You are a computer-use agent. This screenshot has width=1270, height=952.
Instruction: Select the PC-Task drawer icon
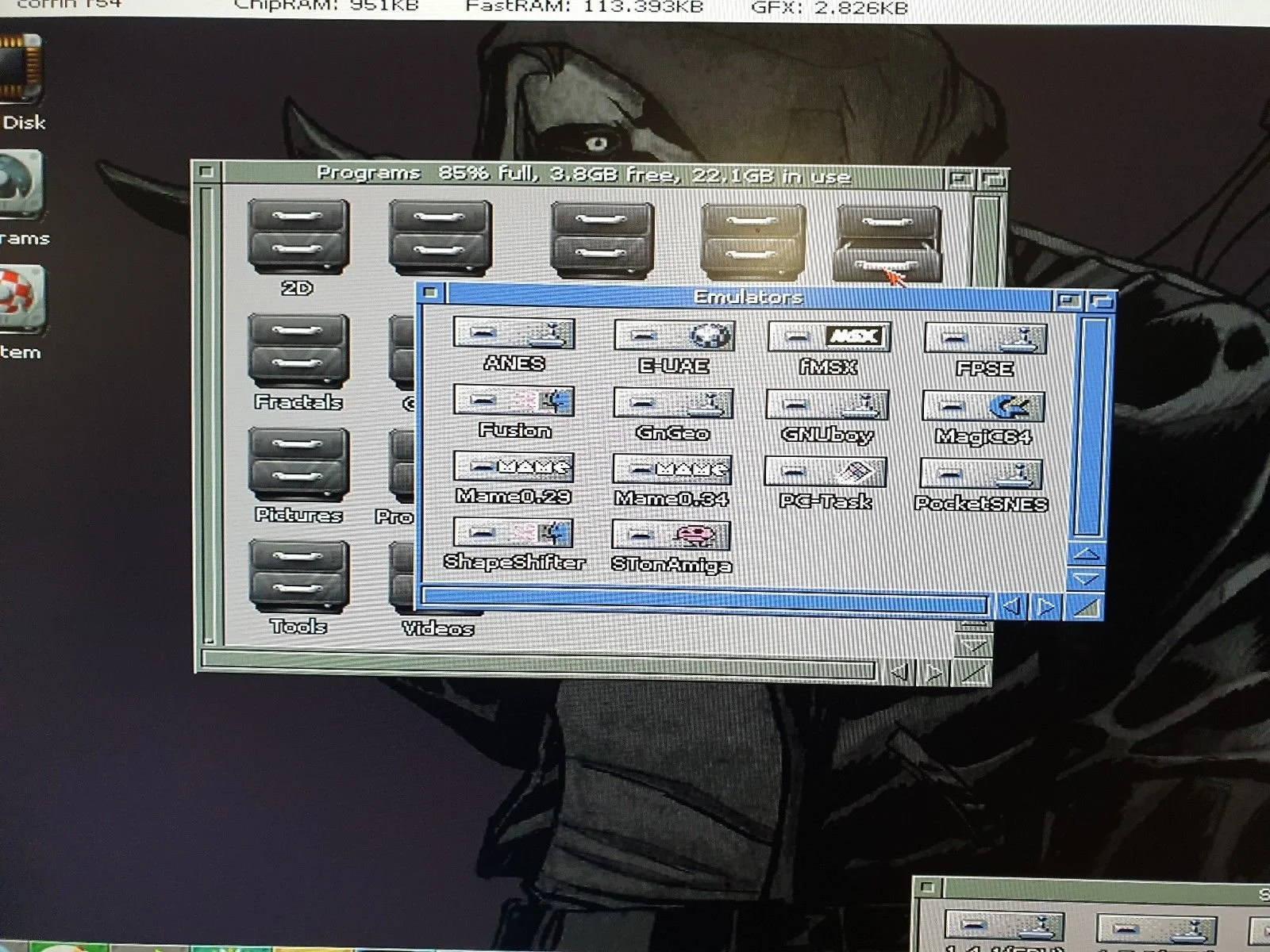pyautogui.click(x=825, y=472)
